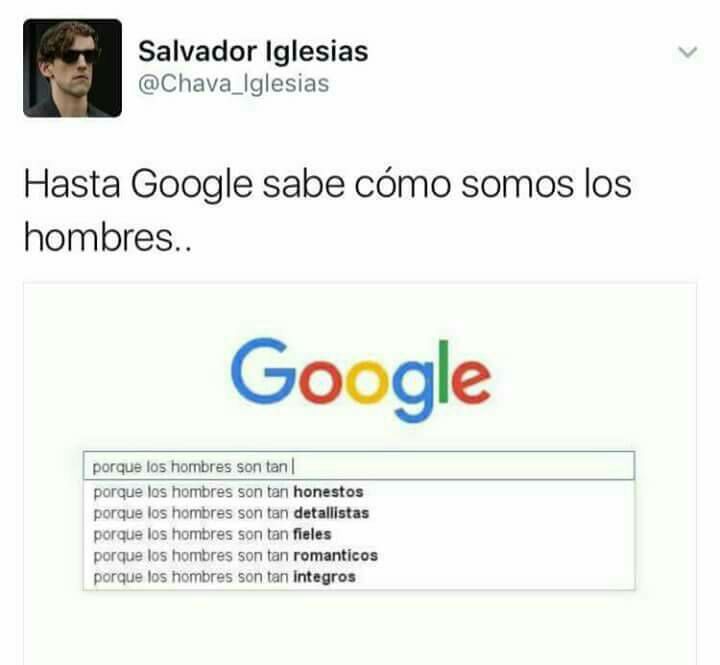
Task: Click the Google logo
Action: [361, 380]
